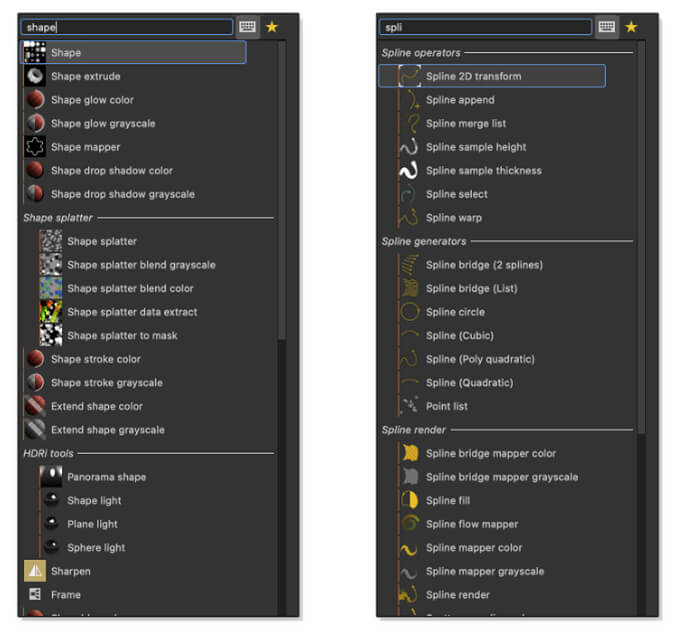Select Shape glow color entry
The width and height of the screenshot is (680, 634).
tap(92, 100)
